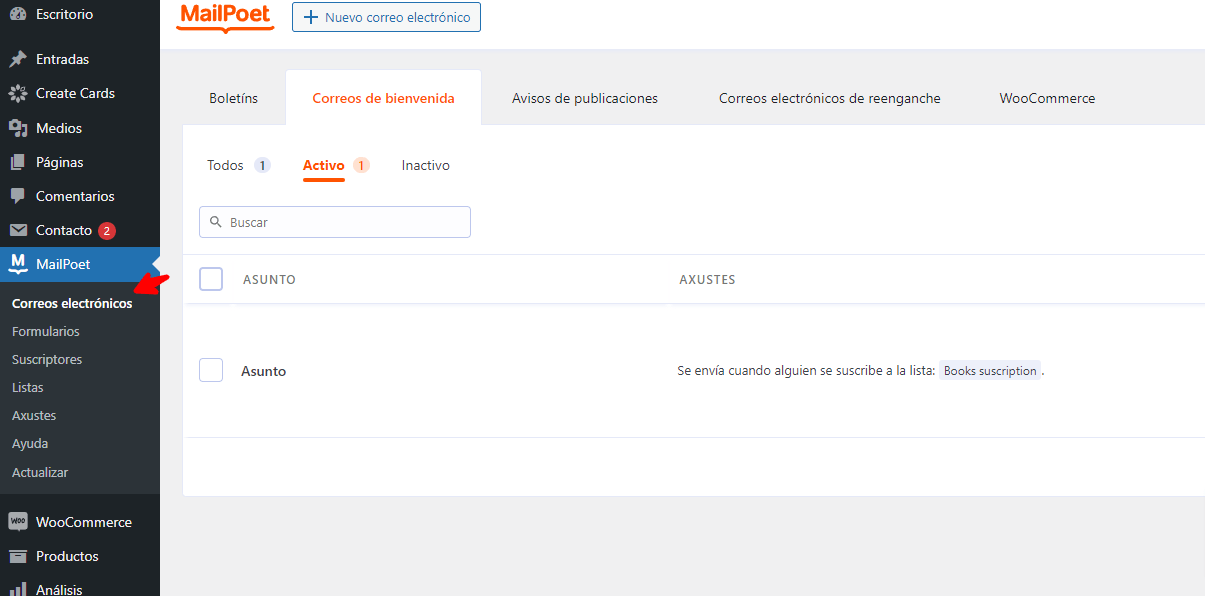Click the Create Cards gear icon
This screenshot has width=1205, height=596.
(18, 93)
